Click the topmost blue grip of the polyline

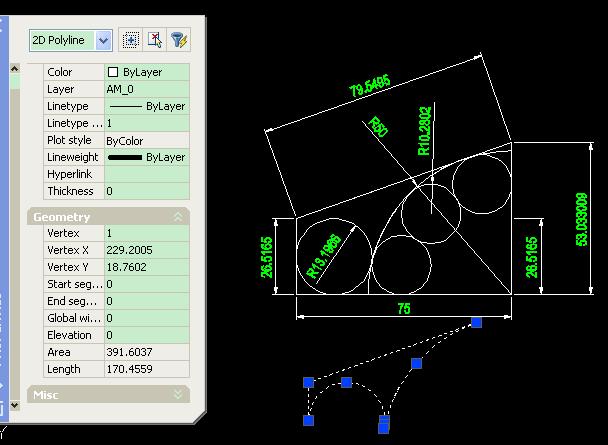pyautogui.click(x=477, y=323)
